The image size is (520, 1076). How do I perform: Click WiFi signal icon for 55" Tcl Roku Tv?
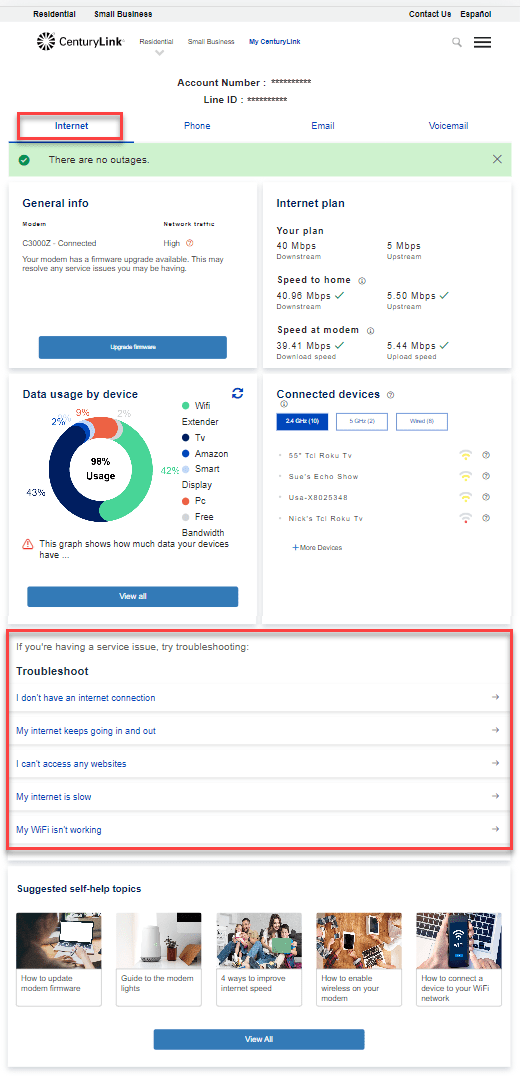click(x=466, y=455)
